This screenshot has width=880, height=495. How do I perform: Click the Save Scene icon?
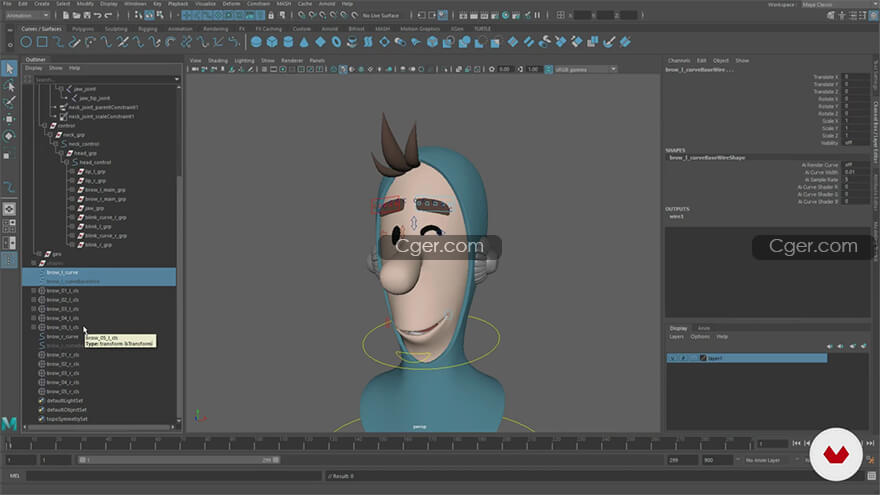(87, 15)
